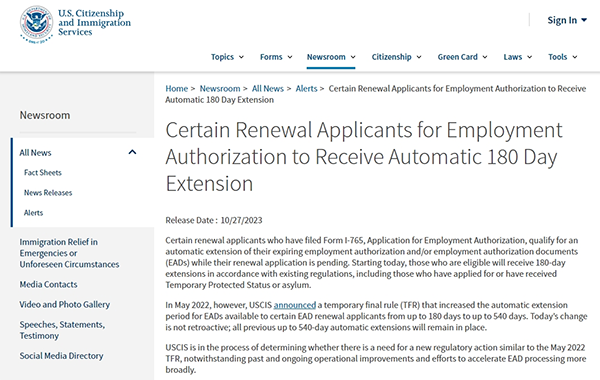
Task: Open Alerts in the sidebar
Action: point(33,213)
